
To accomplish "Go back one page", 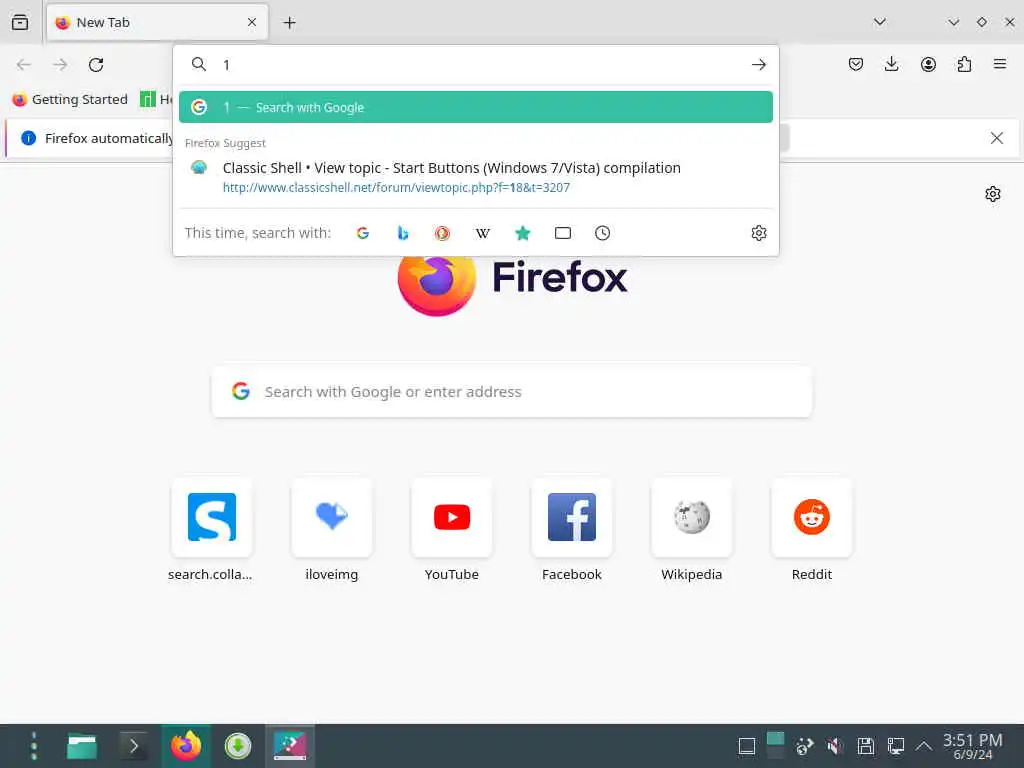I will (24, 65).
